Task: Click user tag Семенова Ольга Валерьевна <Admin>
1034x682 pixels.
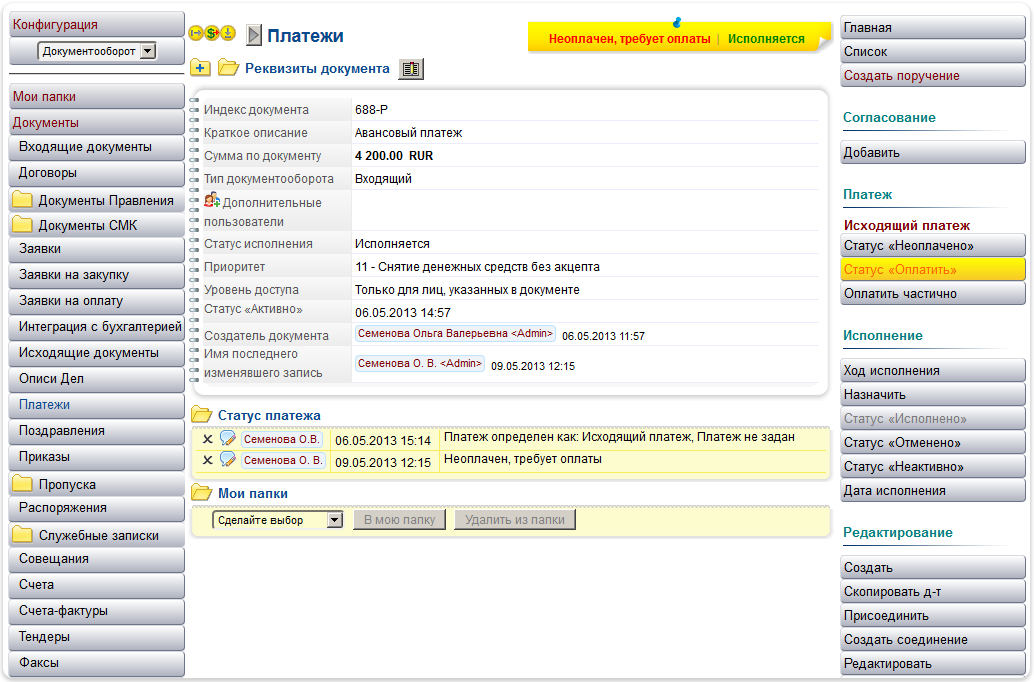Action: pos(456,334)
